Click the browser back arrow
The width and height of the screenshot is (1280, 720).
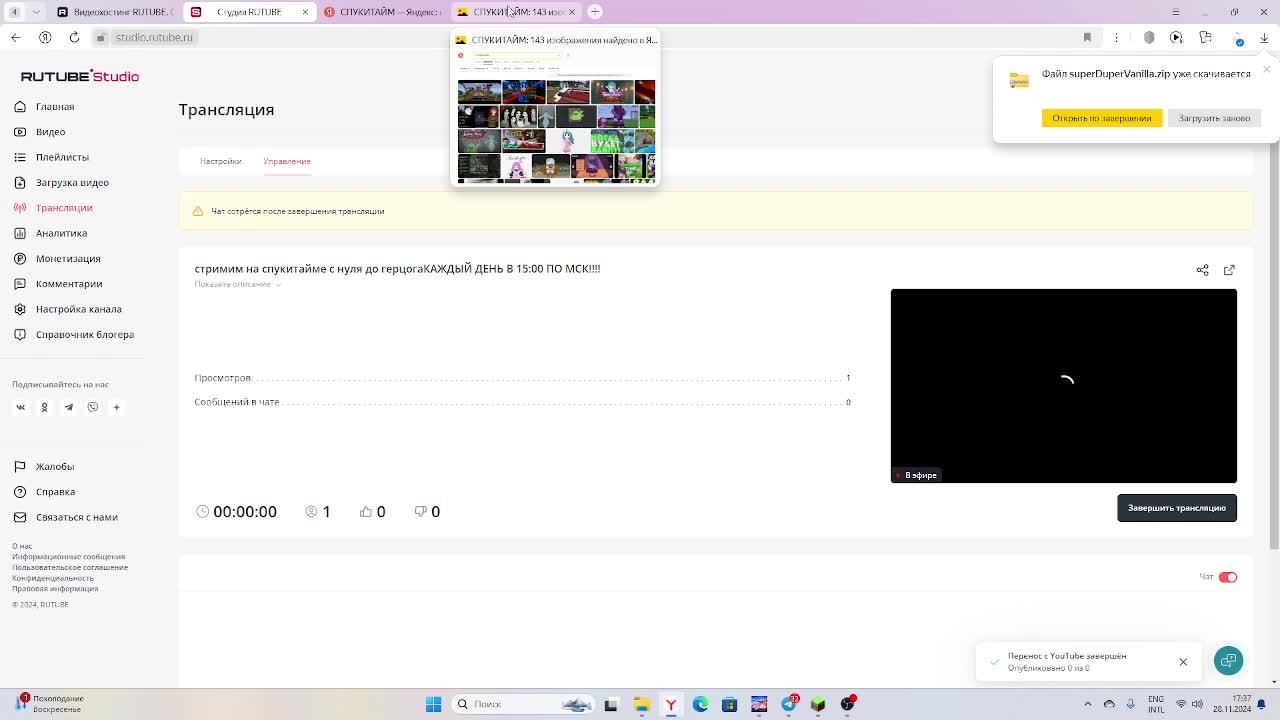point(15,37)
